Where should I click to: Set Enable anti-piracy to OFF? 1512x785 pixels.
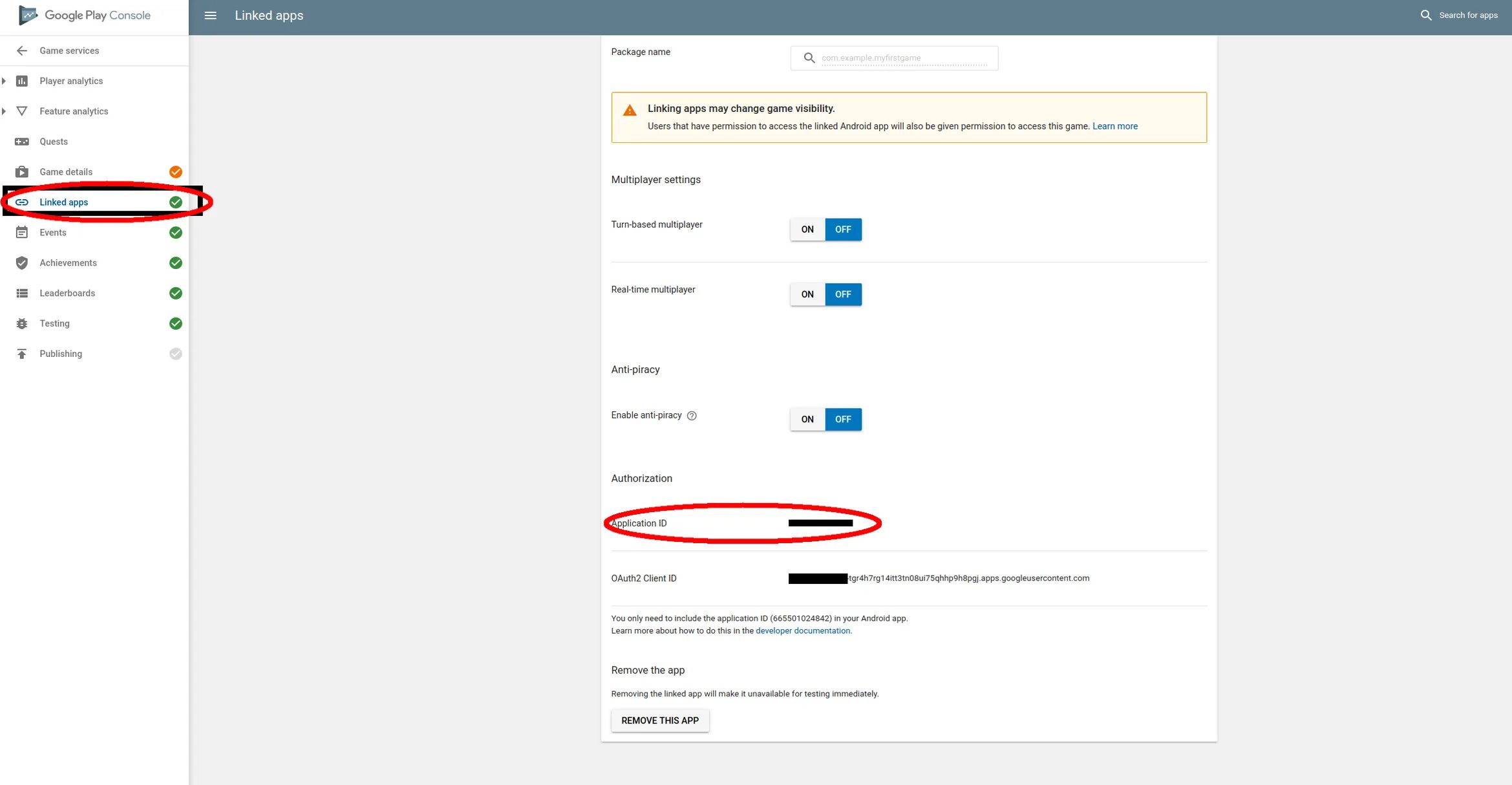coord(843,420)
